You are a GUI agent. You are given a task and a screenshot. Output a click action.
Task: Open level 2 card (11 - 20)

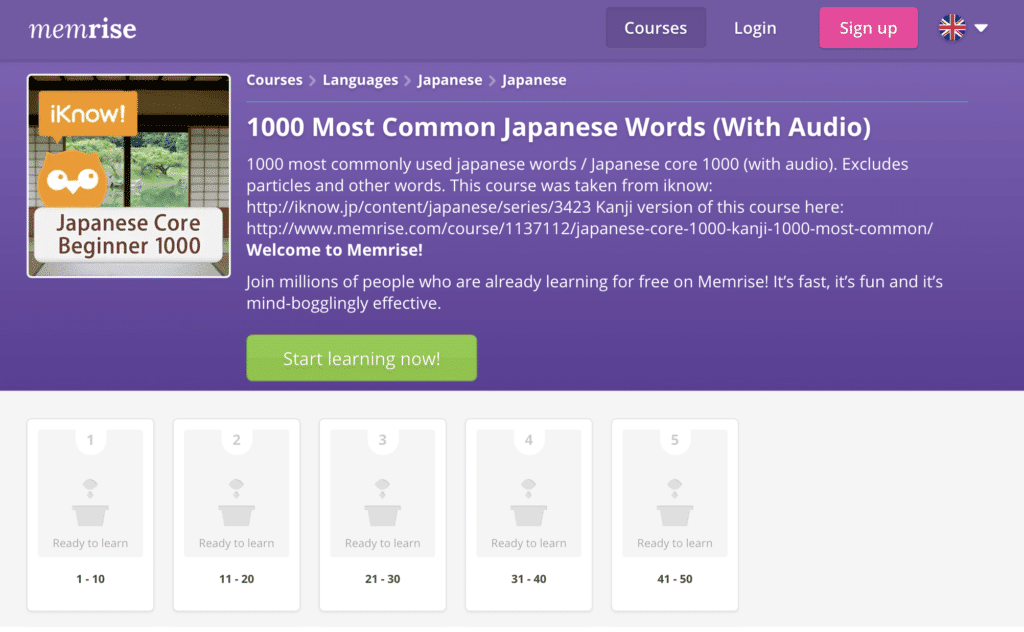(x=236, y=515)
